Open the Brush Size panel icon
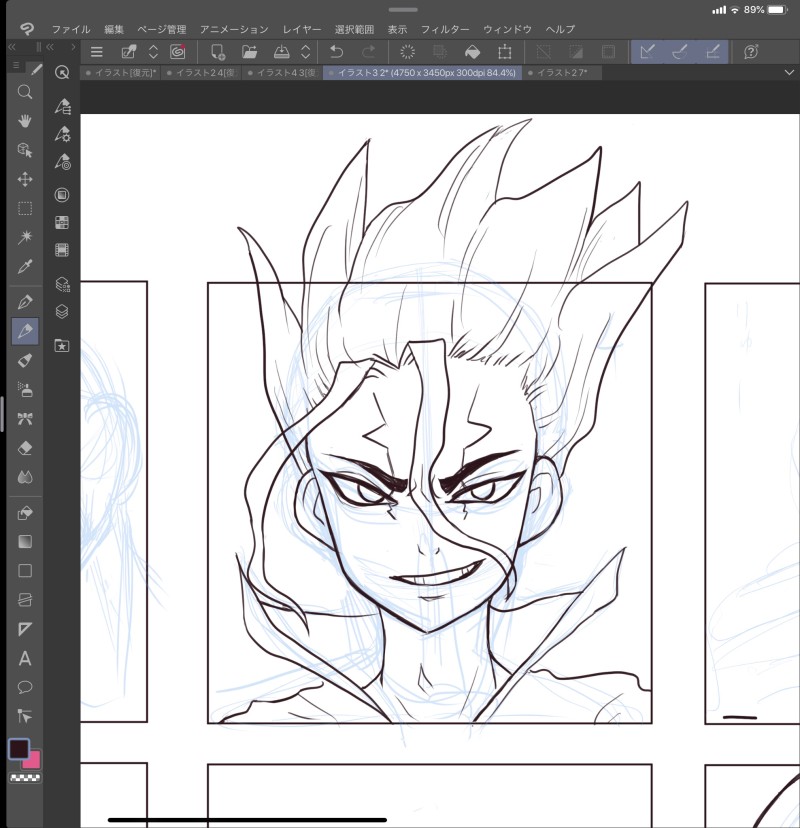 [x=62, y=162]
